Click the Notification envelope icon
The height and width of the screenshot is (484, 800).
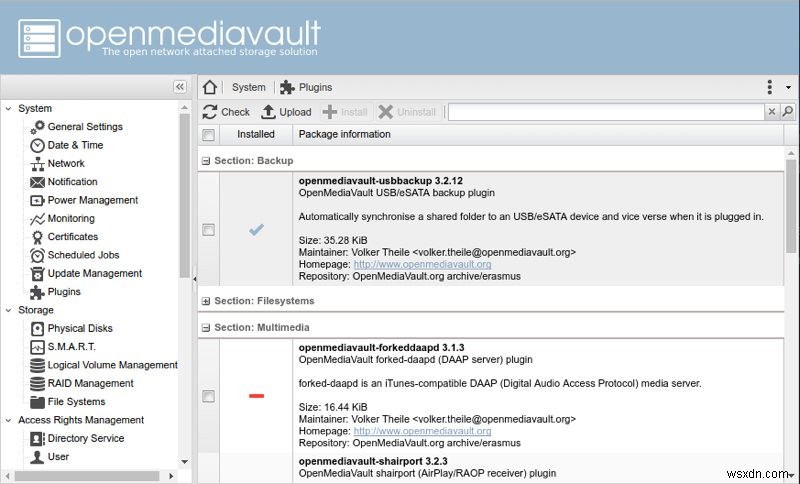click(37, 182)
